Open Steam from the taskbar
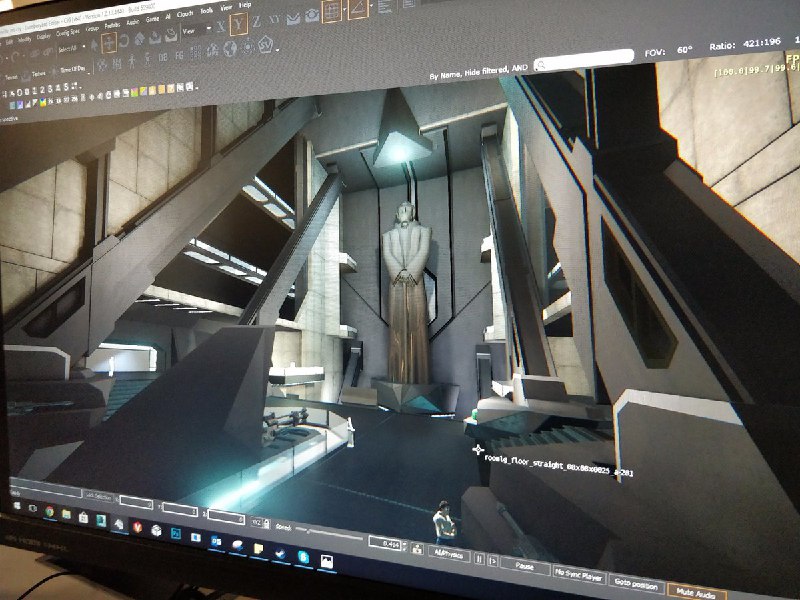 point(280,554)
